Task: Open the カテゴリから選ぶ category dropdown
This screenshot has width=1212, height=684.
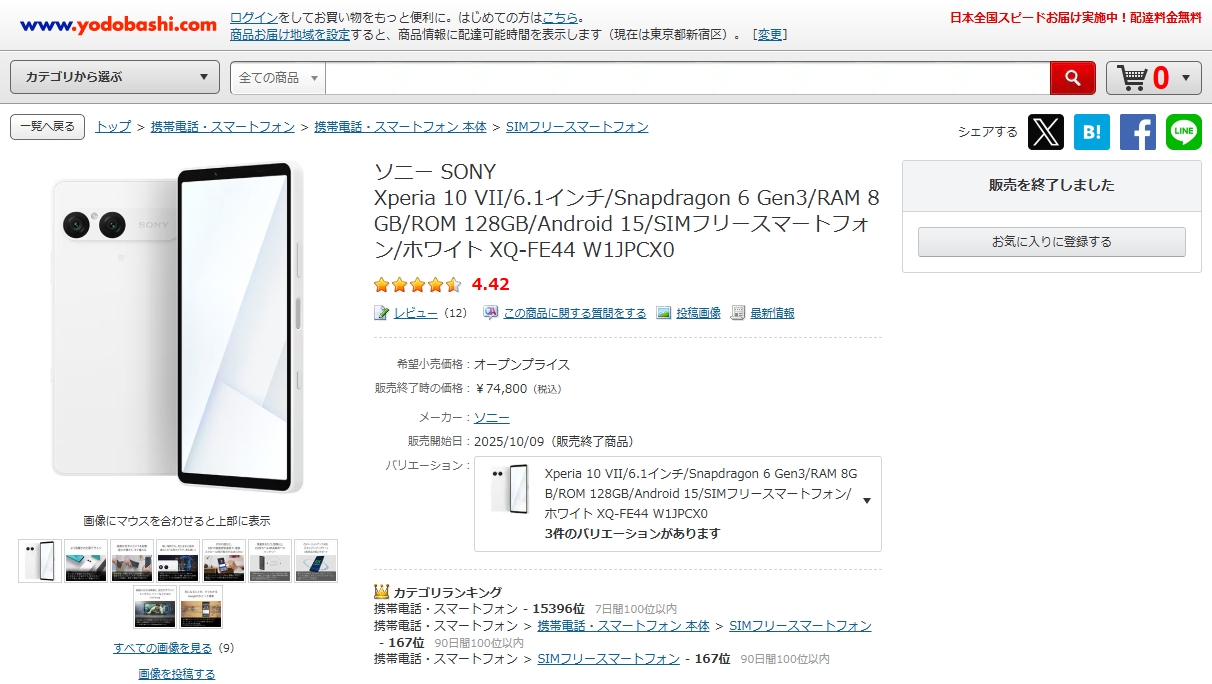Action: point(115,77)
